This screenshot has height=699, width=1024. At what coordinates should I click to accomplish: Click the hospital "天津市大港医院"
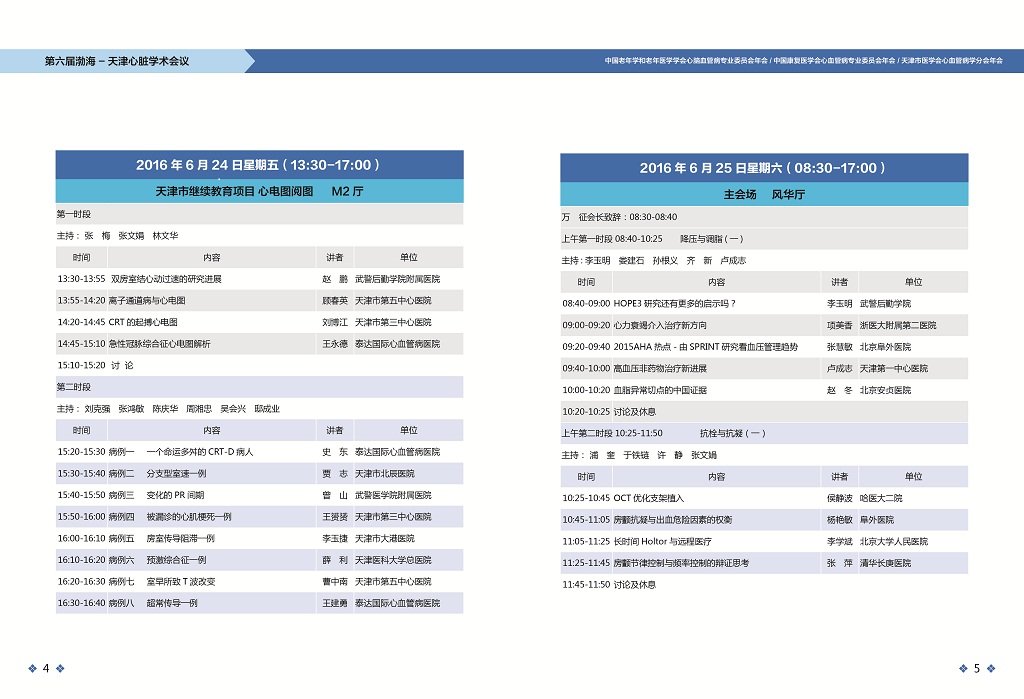click(x=385, y=538)
